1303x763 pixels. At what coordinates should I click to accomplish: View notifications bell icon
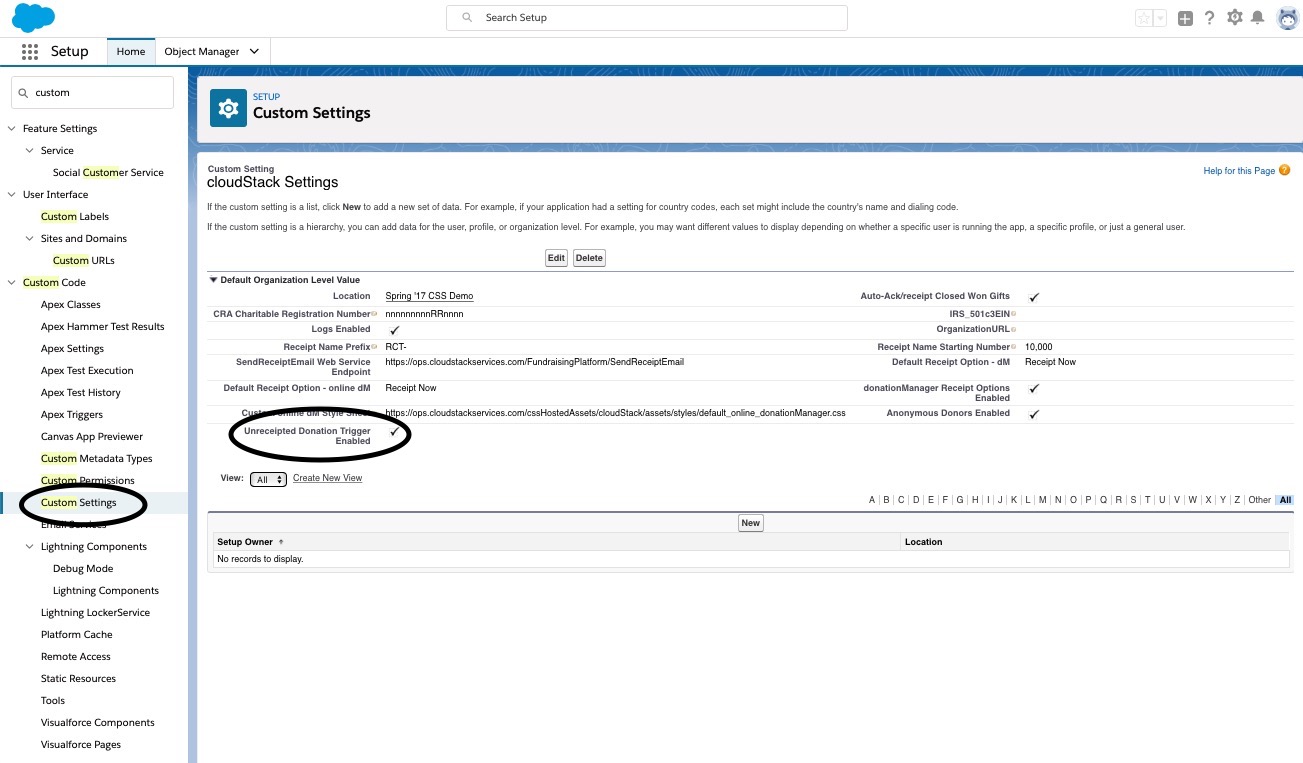(1258, 18)
